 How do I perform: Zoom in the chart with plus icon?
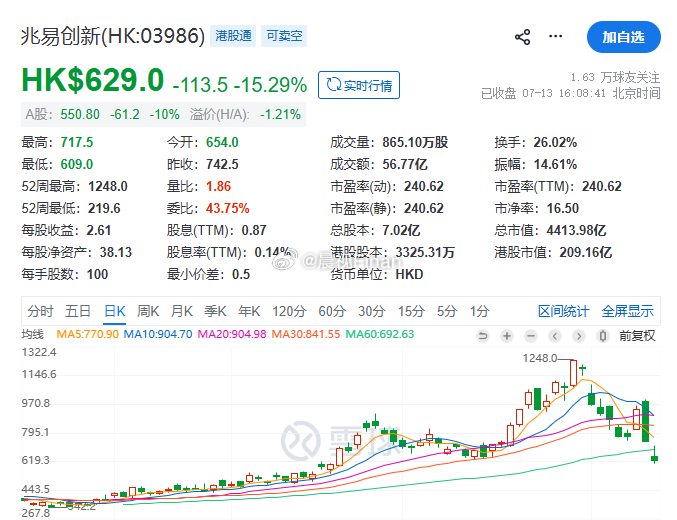507,336
